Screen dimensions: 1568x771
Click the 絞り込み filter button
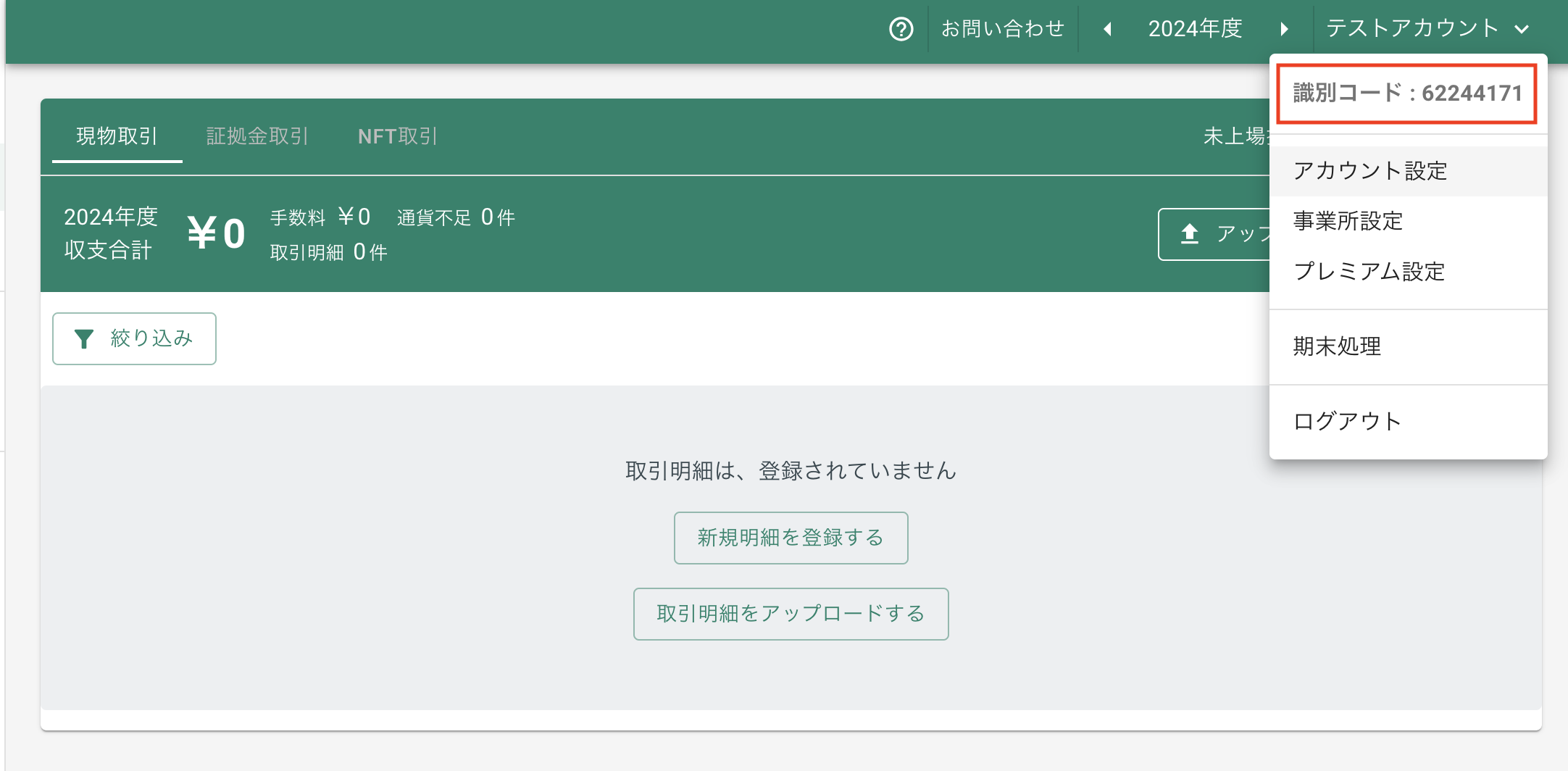[x=134, y=338]
